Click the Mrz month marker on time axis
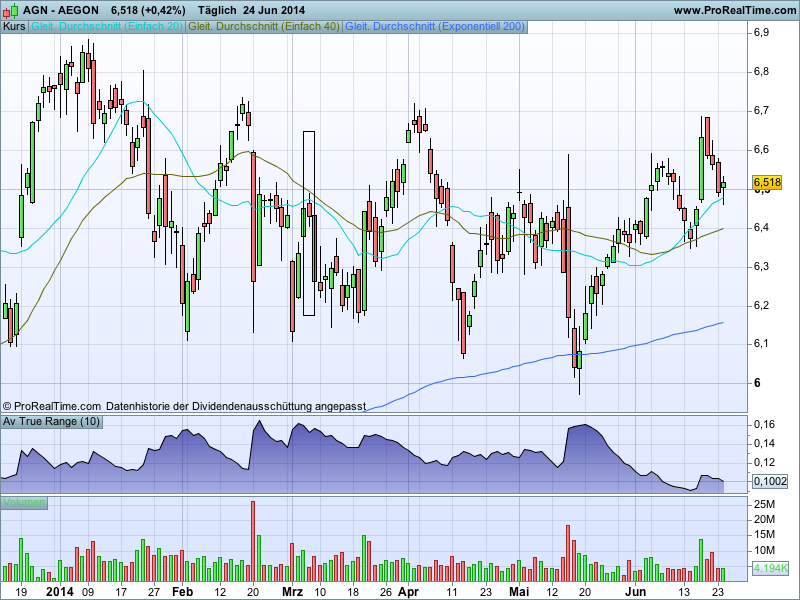Image resolution: width=800 pixels, height=600 pixels. pos(293,592)
